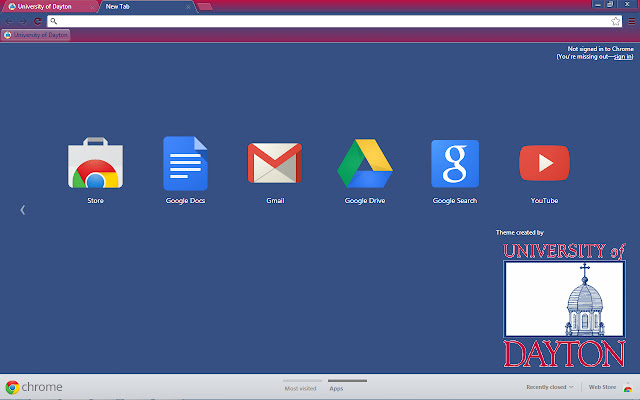Click the 'Not signed in to Chrome' text
Image resolution: width=640 pixels, height=400 pixels.
pos(600,49)
